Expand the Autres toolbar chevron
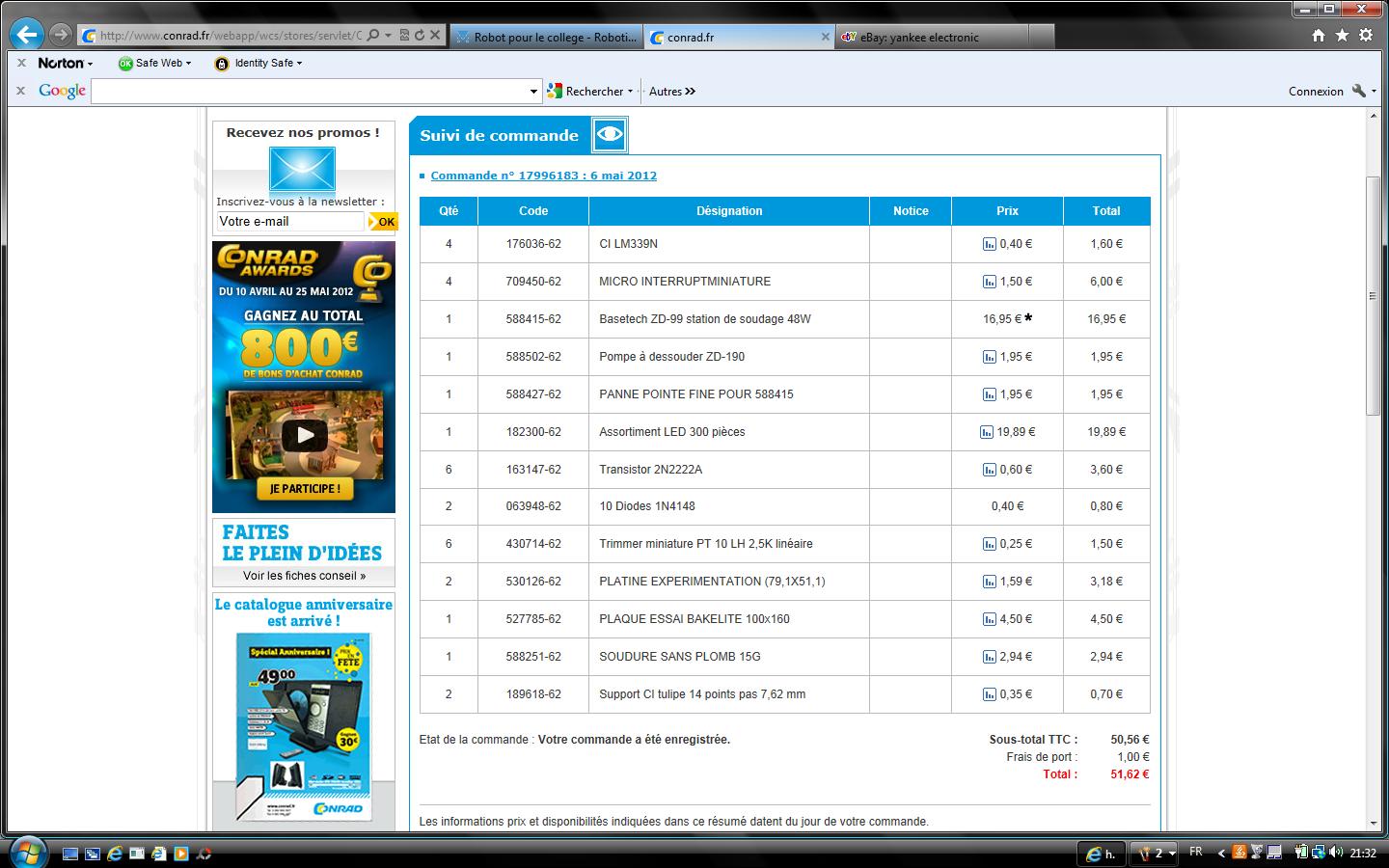The width and height of the screenshot is (1389, 868). 691,92
